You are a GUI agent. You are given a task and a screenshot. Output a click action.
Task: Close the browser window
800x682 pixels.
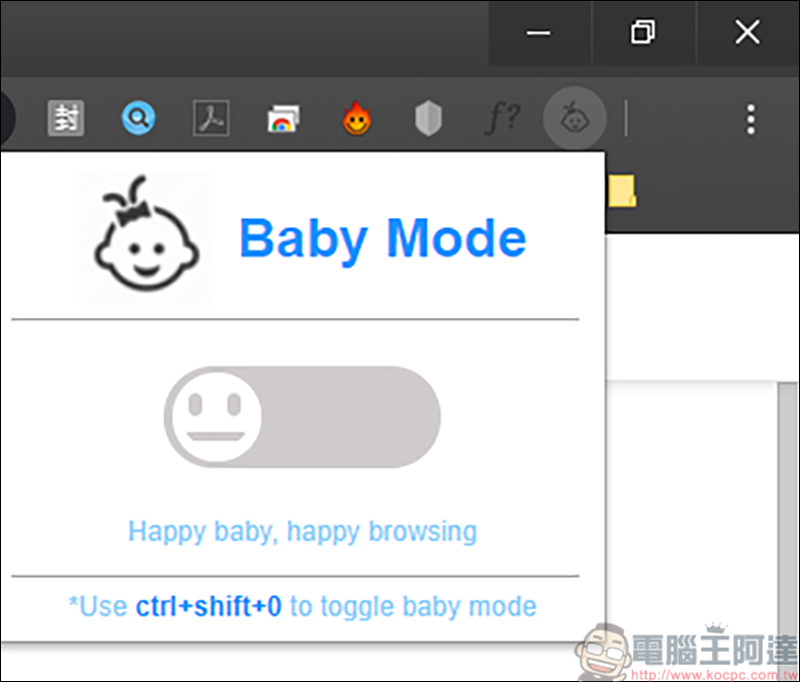pos(747,33)
